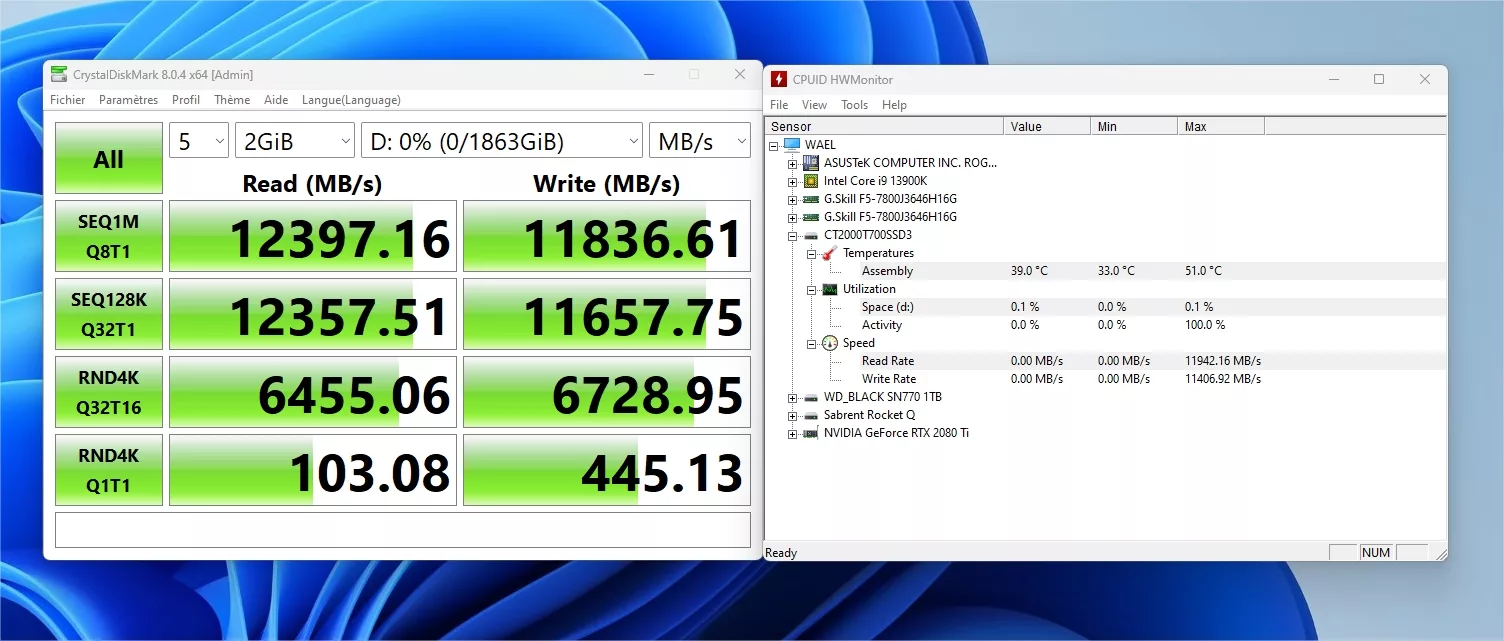
Task: Run the RND4K Q1T1 test
Action: coord(109,470)
